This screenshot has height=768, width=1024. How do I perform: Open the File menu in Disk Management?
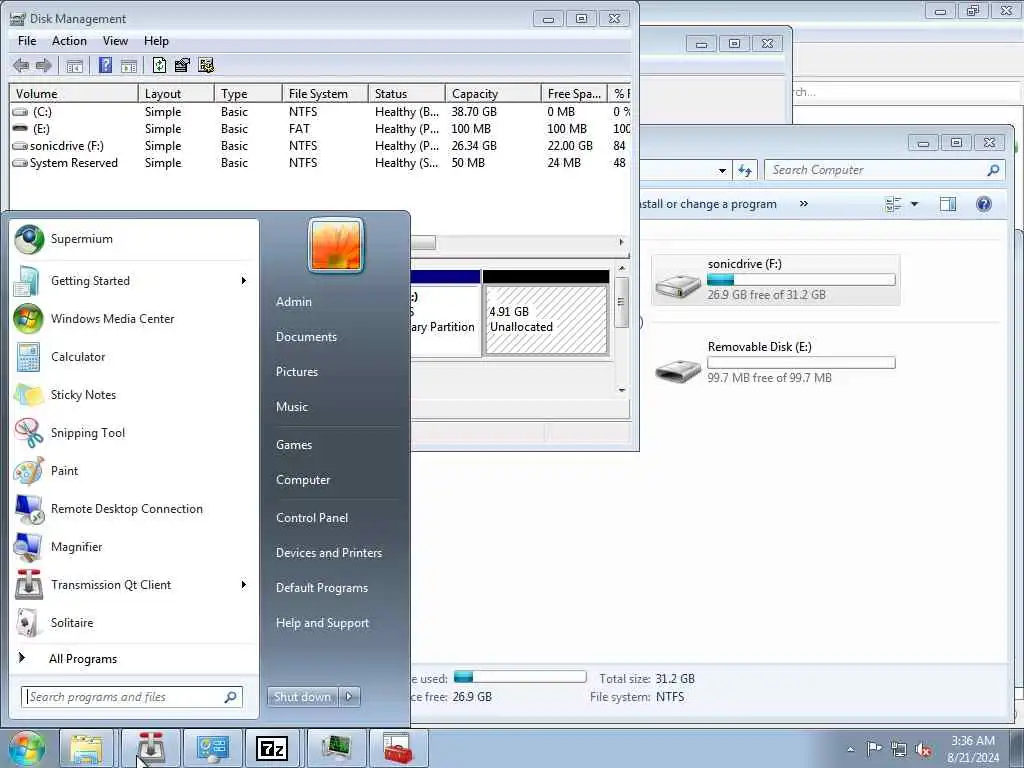pos(27,41)
